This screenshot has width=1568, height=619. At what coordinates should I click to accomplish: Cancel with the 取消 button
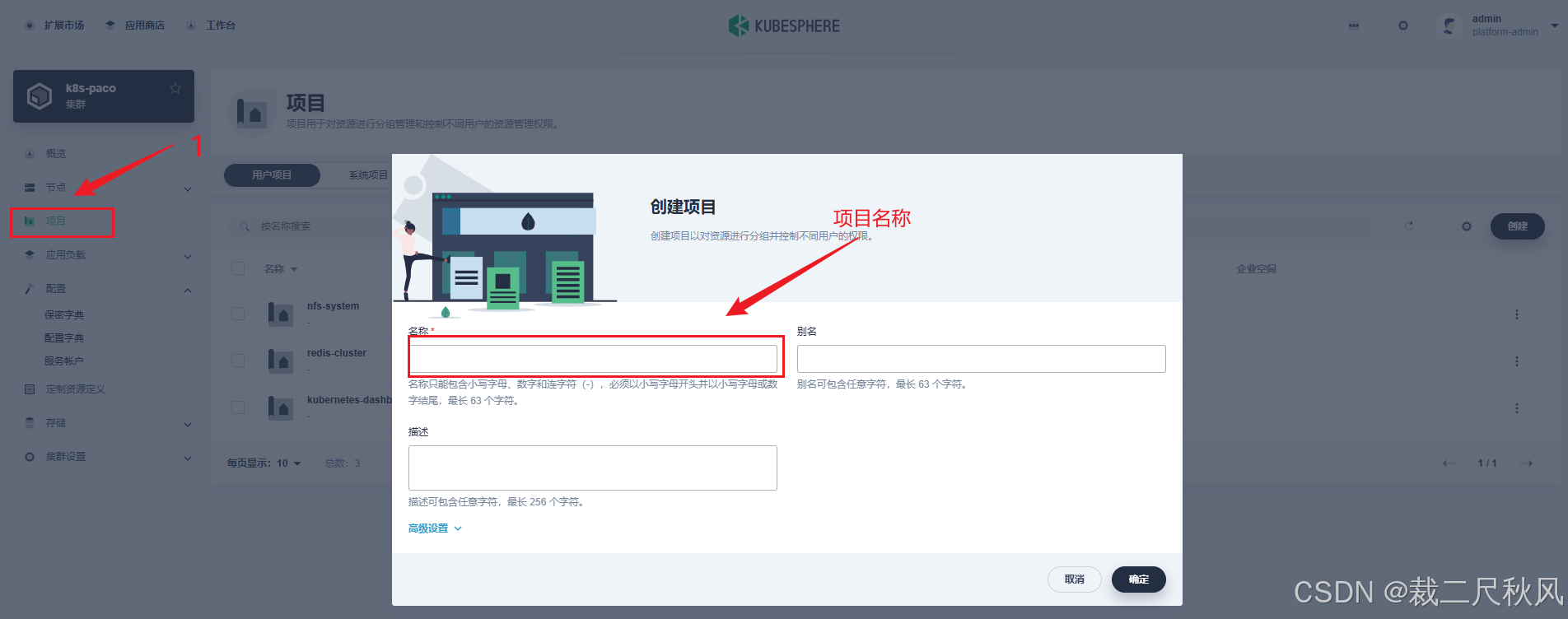1075,579
